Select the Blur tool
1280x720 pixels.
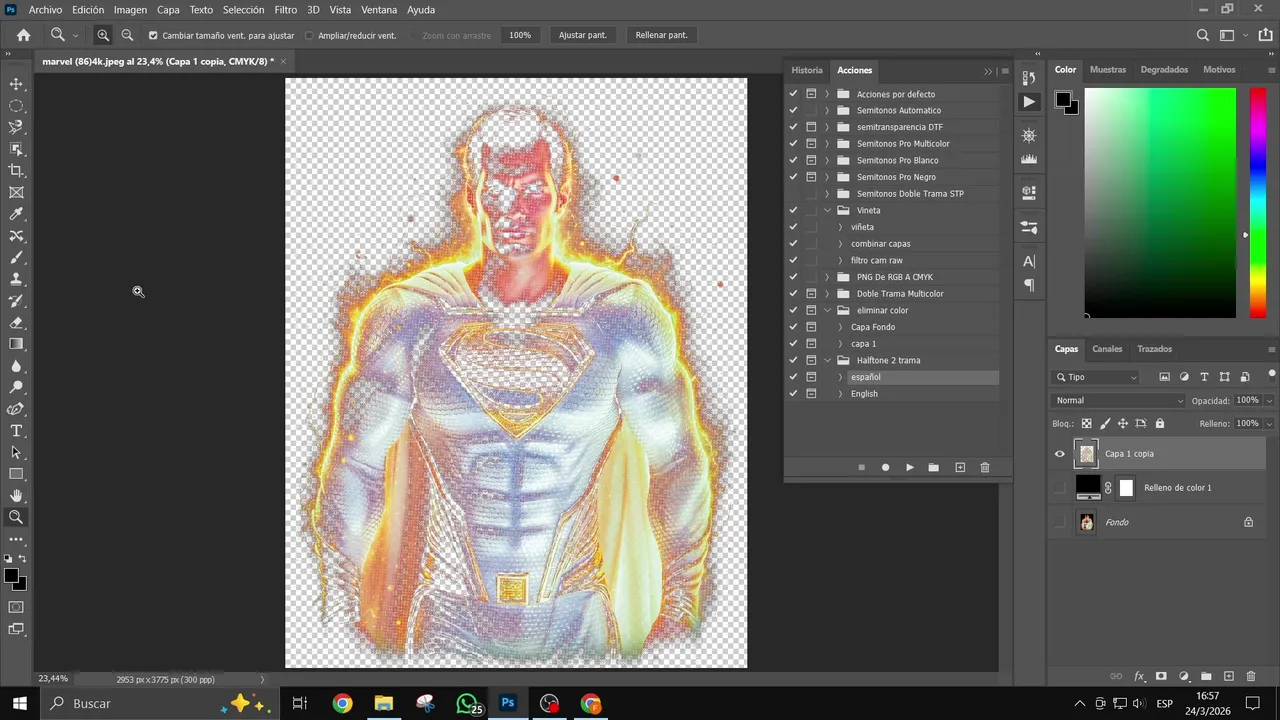[16, 366]
